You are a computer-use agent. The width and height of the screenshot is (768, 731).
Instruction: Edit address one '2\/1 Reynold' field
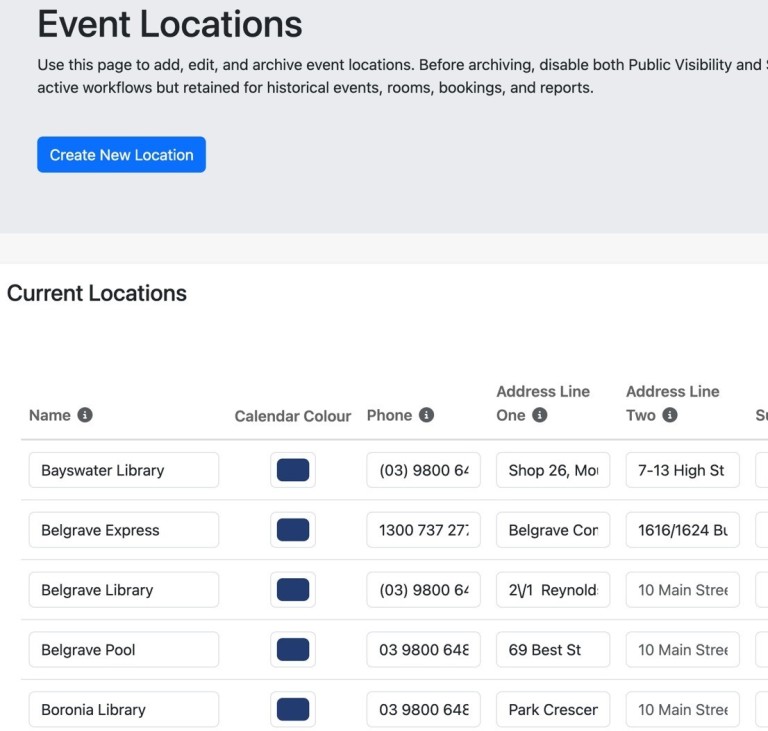553,589
